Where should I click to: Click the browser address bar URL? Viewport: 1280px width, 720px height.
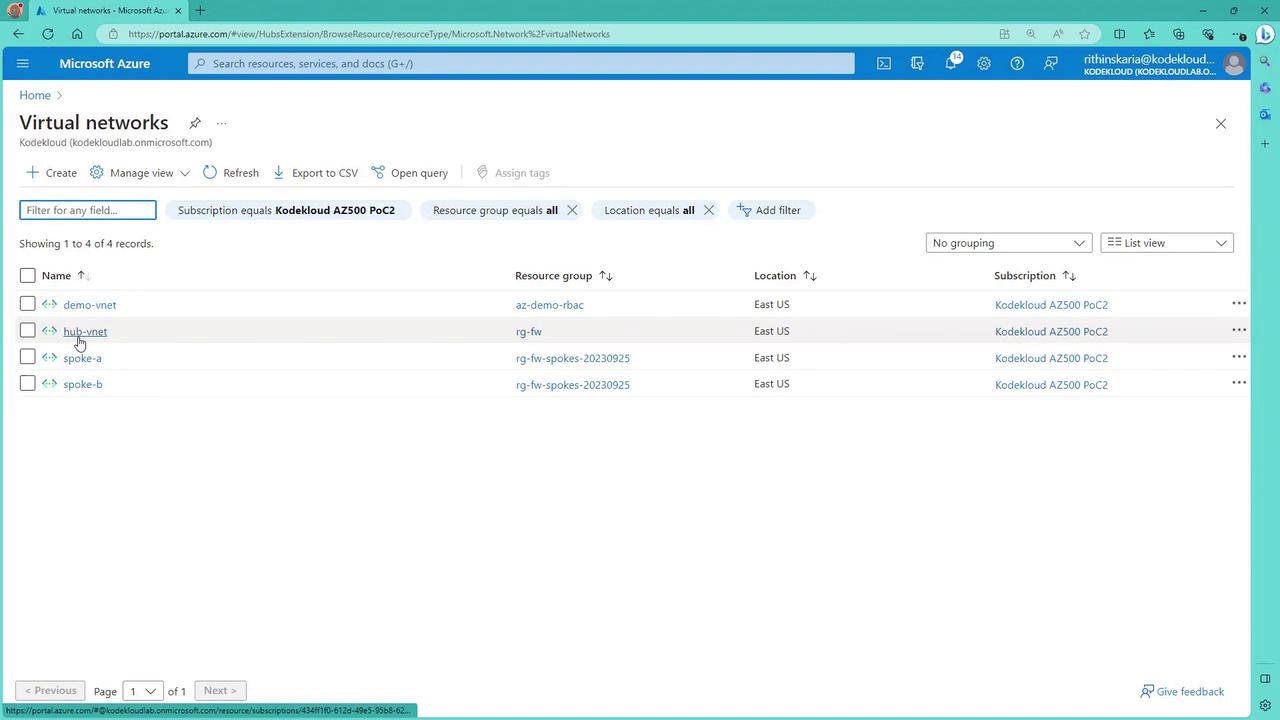pyautogui.click(x=369, y=34)
